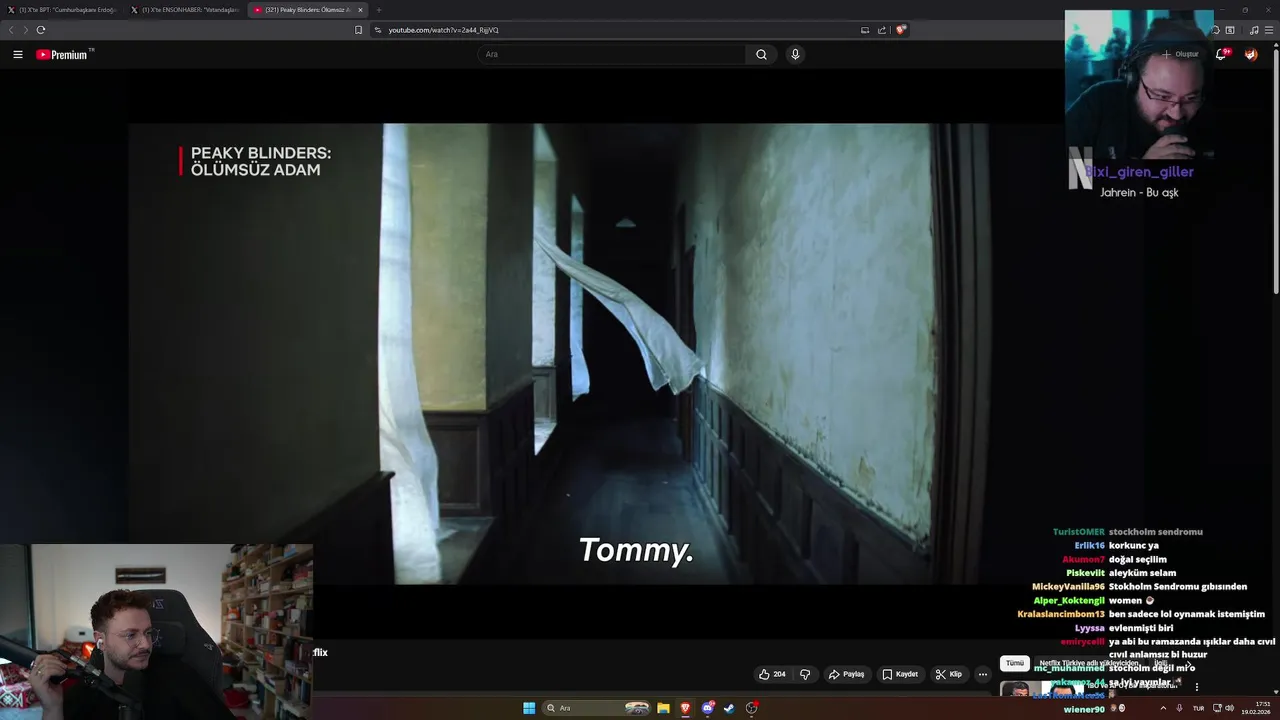Open File Explorer from taskbar
1280x720 pixels.
click(x=663, y=708)
